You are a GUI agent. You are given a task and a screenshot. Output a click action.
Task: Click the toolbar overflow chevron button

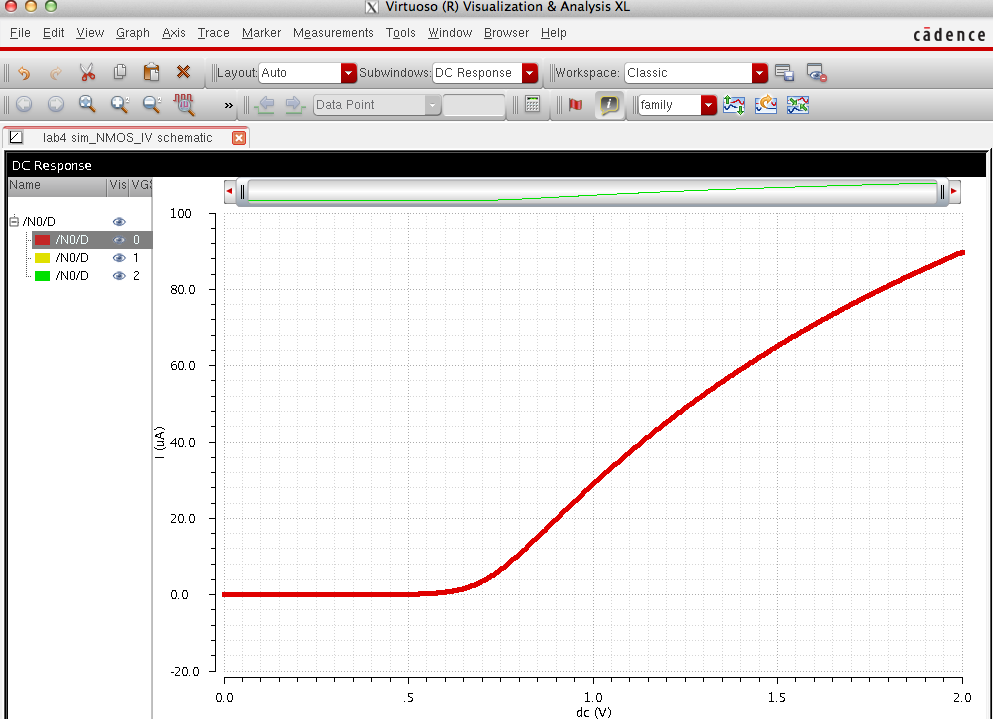click(x=228, y=105)
